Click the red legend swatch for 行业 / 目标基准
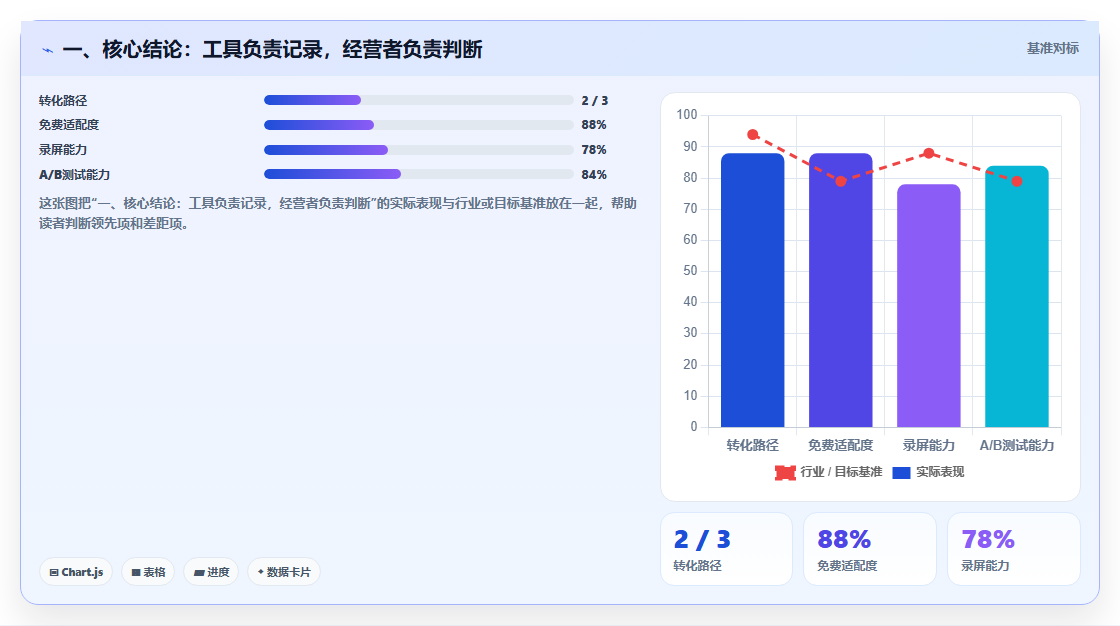Viewport: 1120px width, 626px height. [785, 472]
